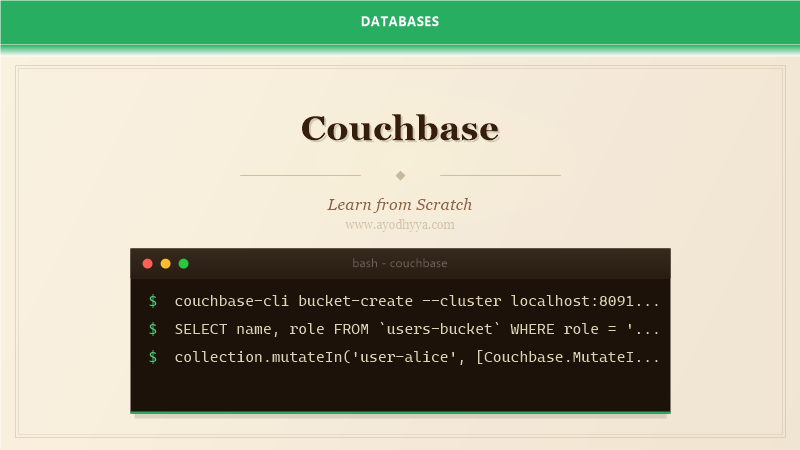Click the Learn from Scratch subtitle
This screenshot has width=800, height=450.
pos(399,205)
